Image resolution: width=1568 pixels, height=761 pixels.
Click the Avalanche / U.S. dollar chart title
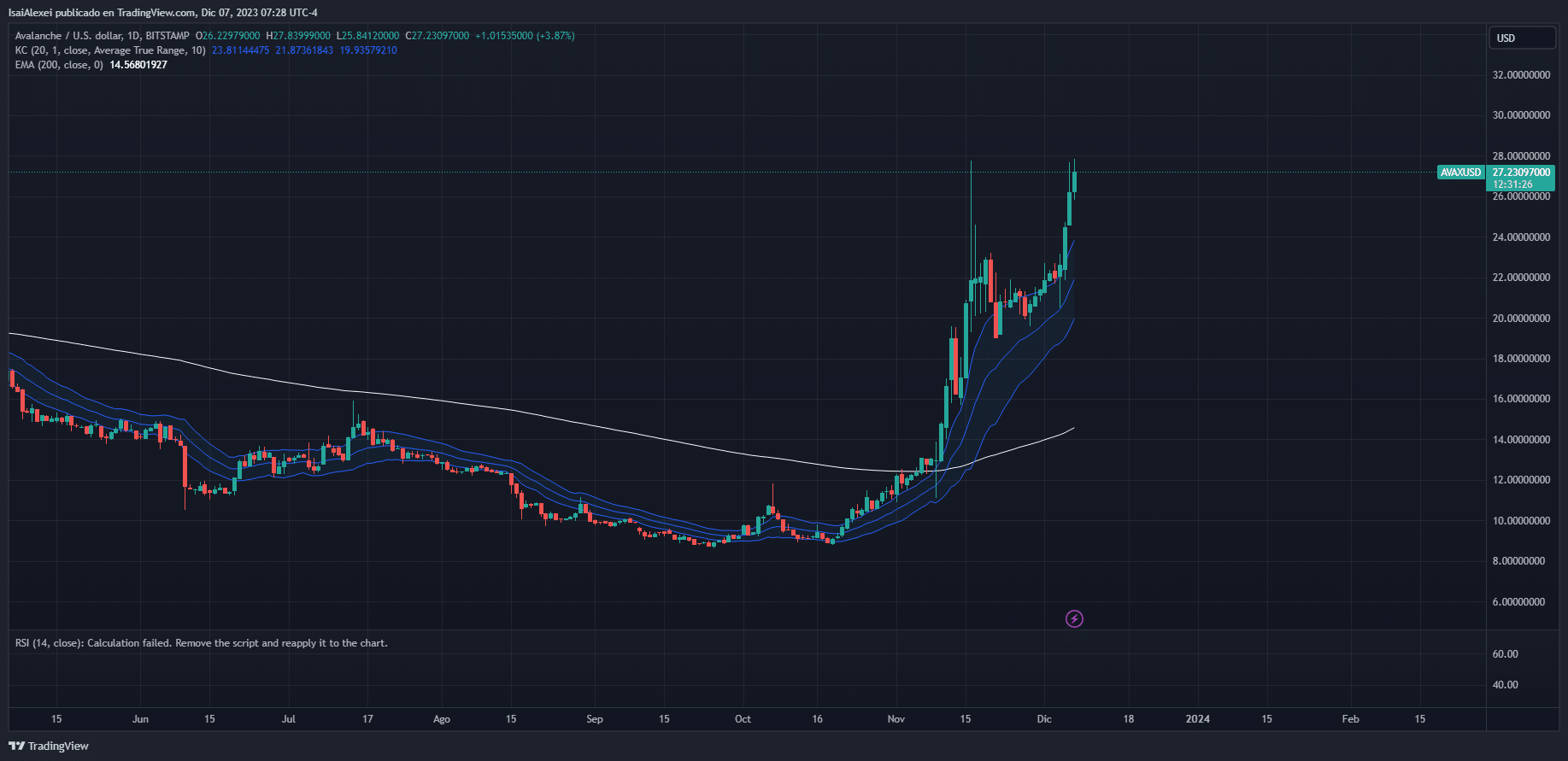tap(103, 36)
